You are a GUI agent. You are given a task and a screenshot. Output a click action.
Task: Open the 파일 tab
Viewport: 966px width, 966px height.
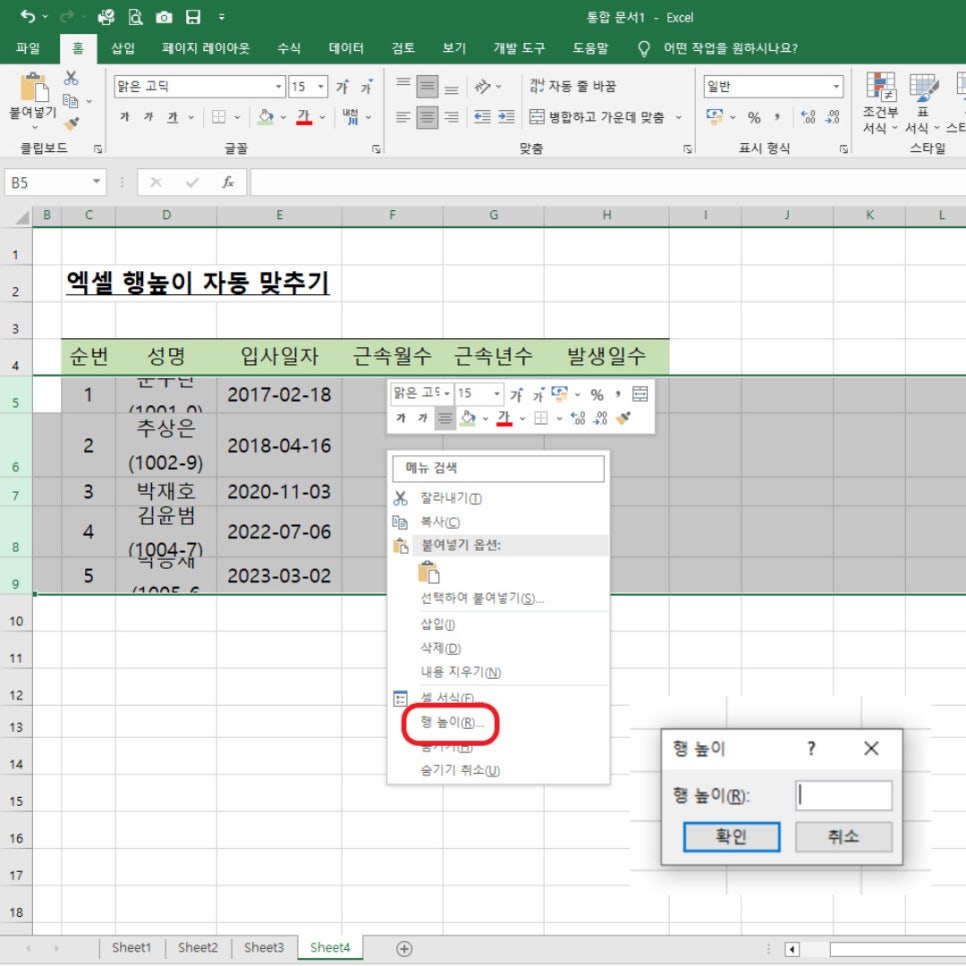click(x=28, y=48)
